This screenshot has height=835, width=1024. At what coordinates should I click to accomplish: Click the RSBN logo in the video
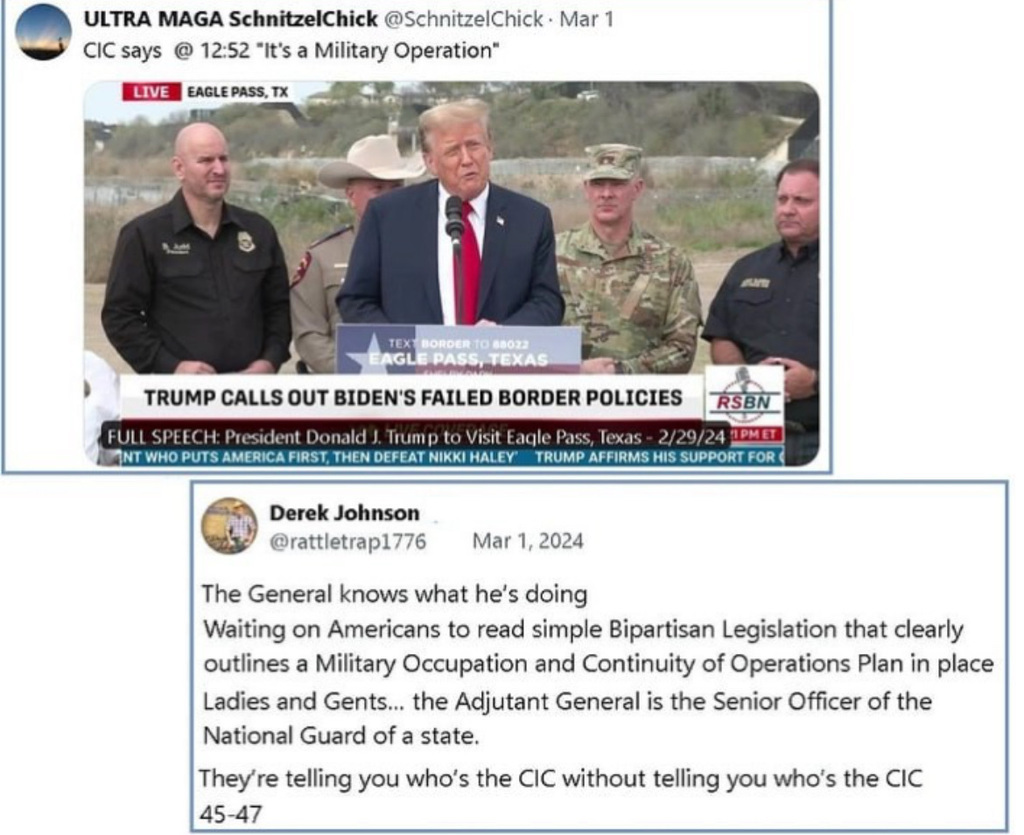click(x=743, y=396)
